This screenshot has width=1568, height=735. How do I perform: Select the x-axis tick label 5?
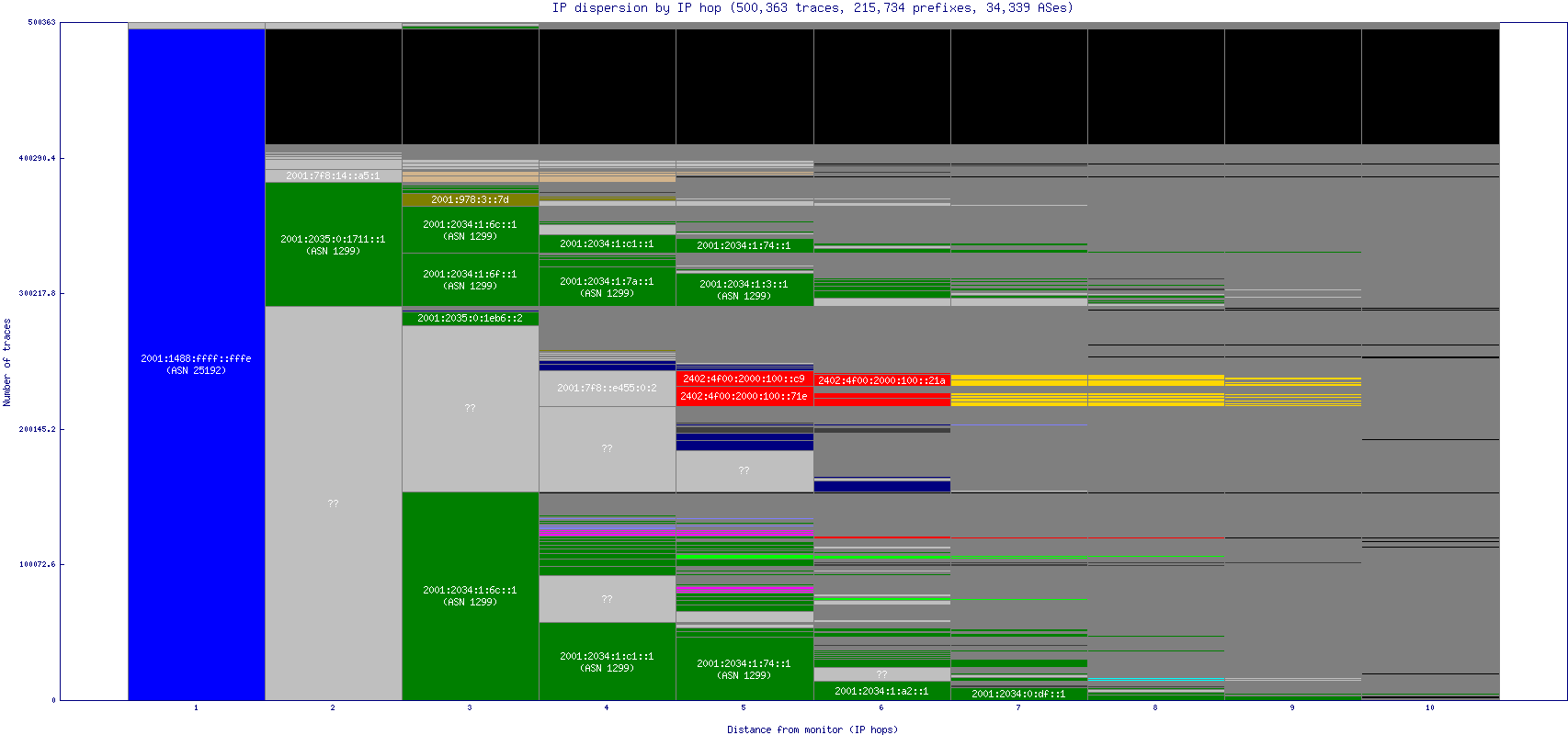(744, 707)
